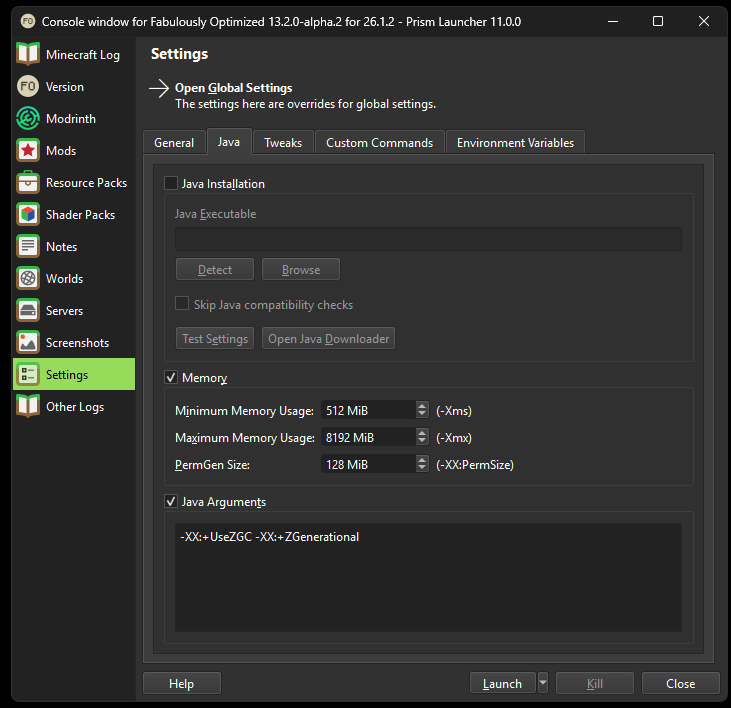Open the Minecraft Log page icon
Viewport: 731px width, 708px height.
point(28,54)
